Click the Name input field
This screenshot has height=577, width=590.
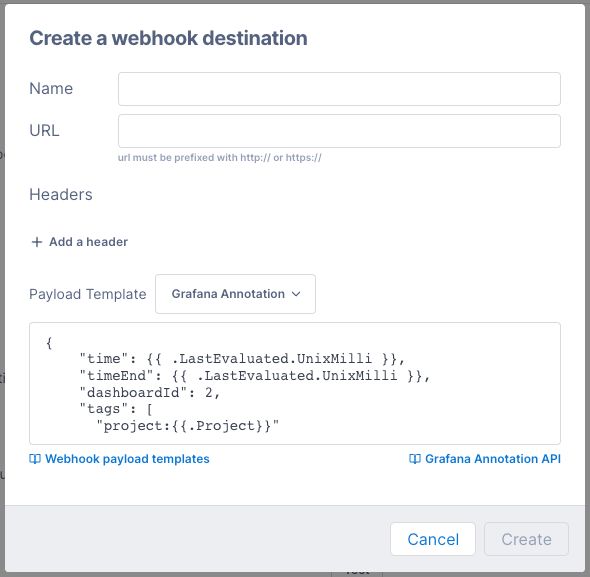(x=339, y=89)
